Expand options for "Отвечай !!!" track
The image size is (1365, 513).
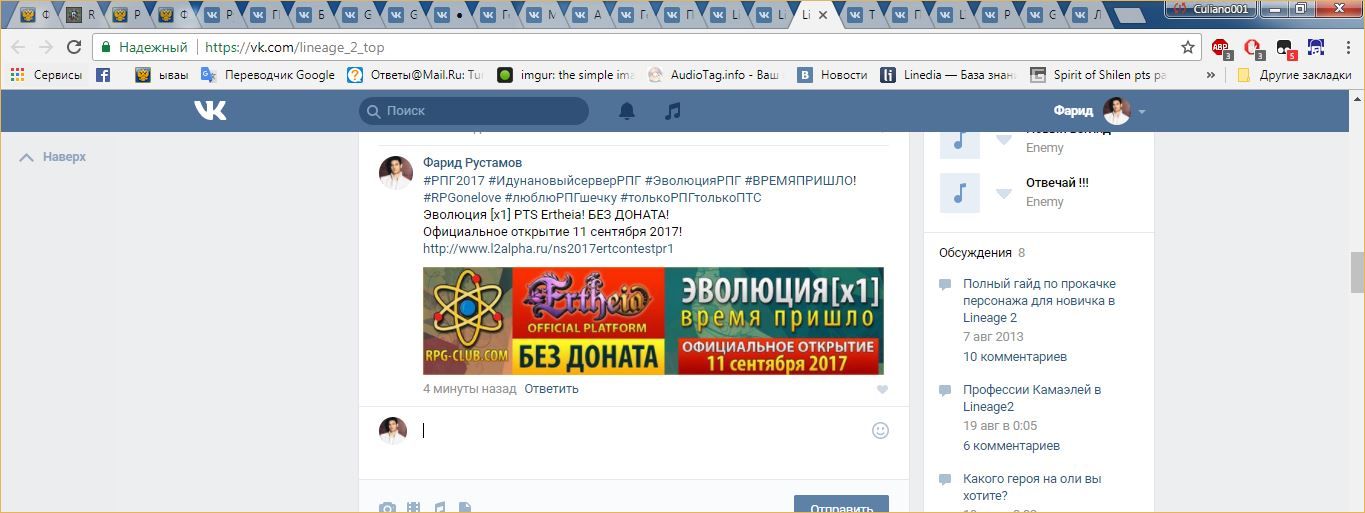1004,194
